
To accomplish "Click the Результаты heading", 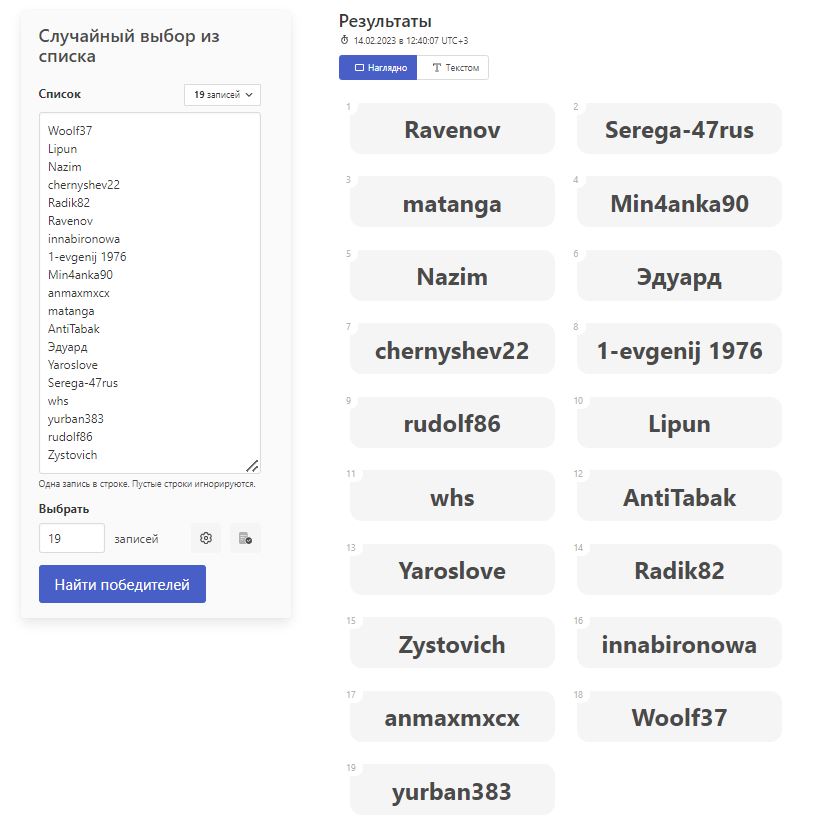I will click(385, 20).
